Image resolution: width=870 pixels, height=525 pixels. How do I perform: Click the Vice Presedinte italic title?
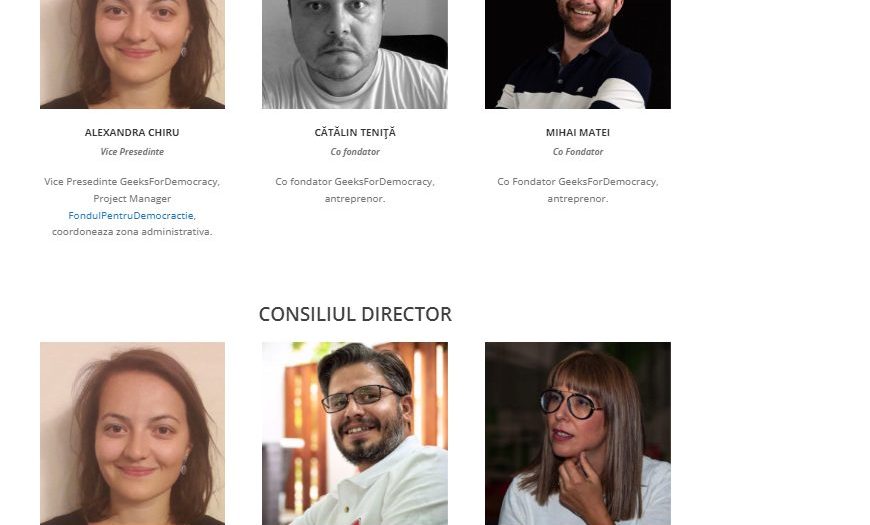pos(132,152)
